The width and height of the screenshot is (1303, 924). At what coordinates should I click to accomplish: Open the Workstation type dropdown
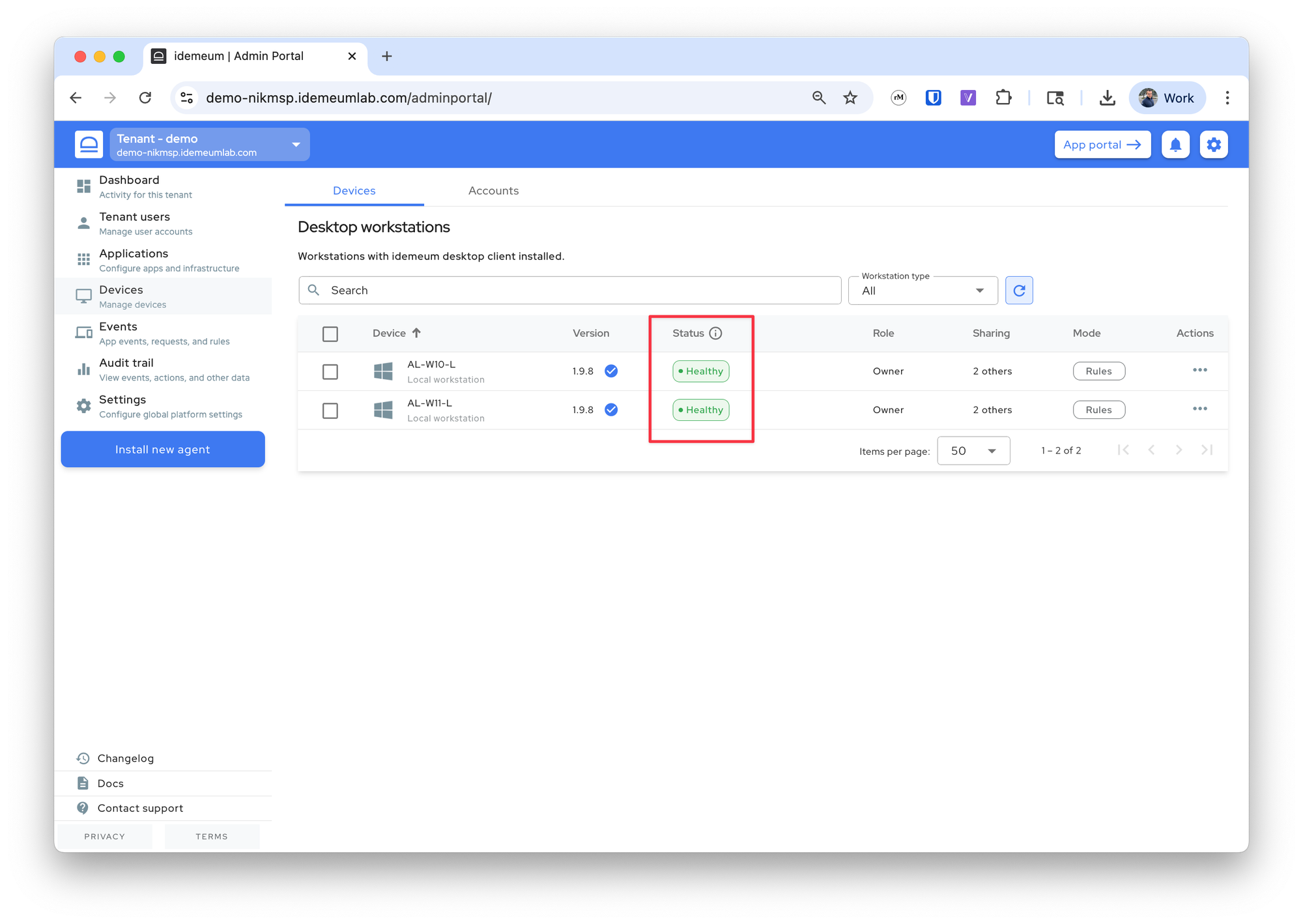tap(923, 291)
